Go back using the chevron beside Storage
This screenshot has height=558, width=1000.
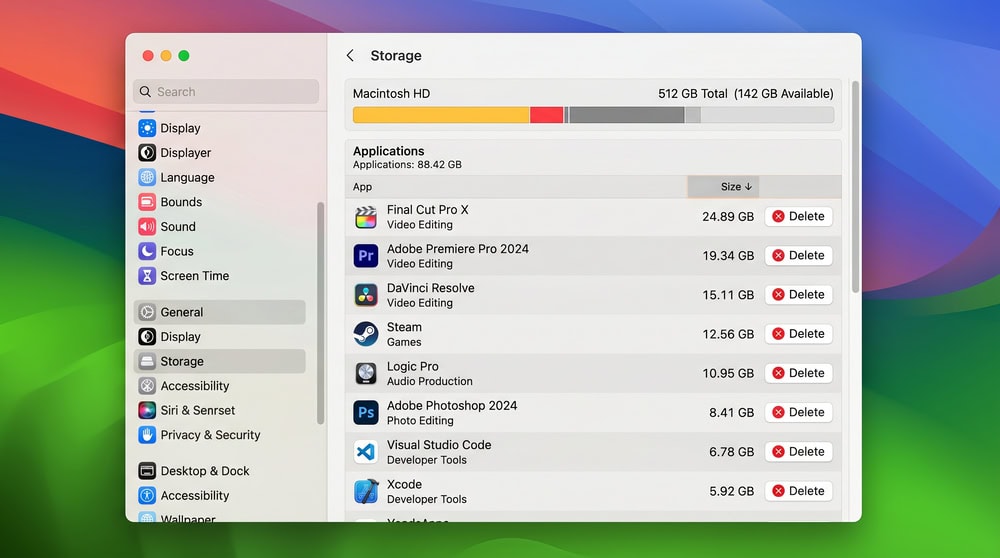[x=350, y=55]
